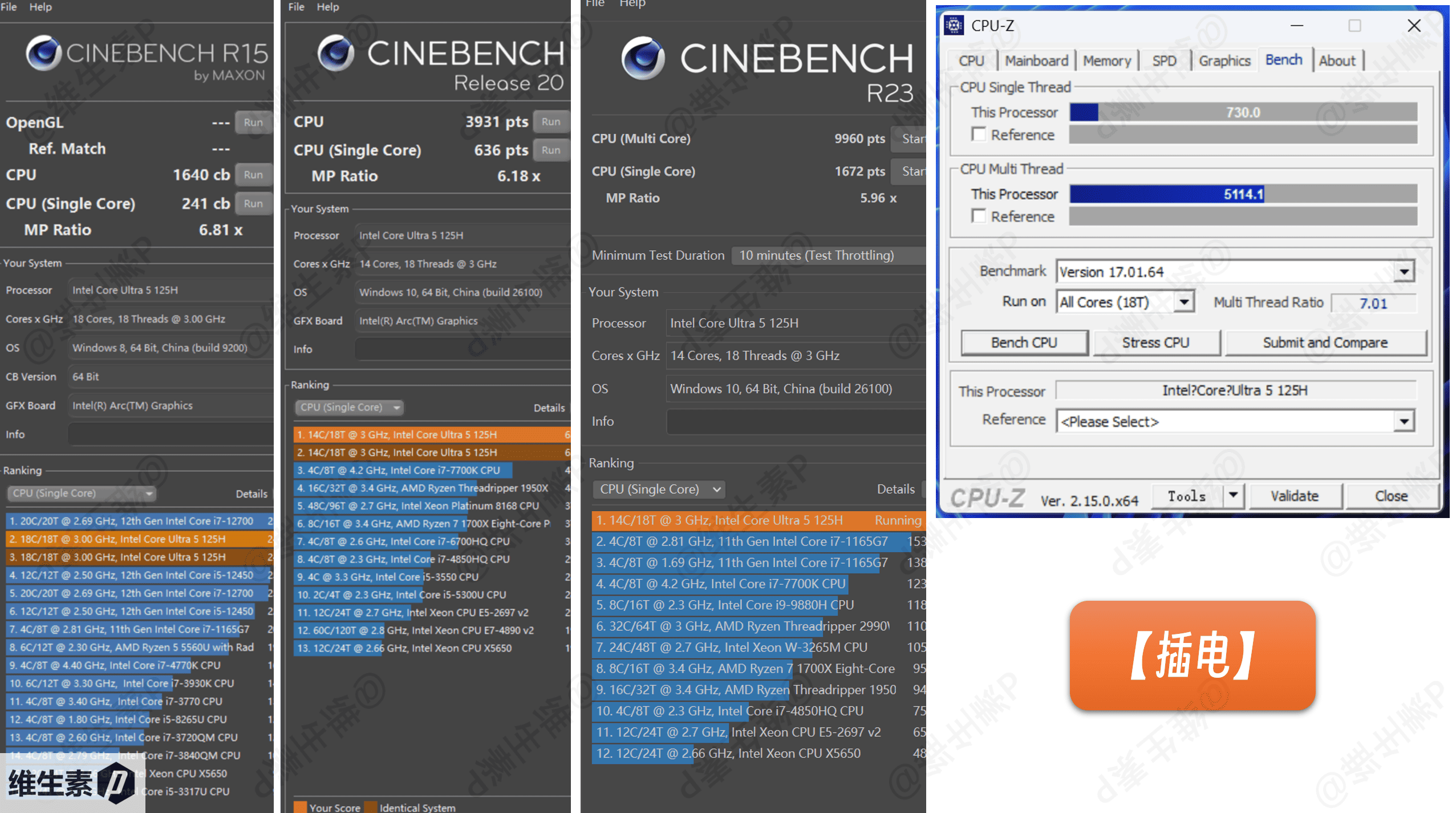Image resolution: width=1456 pixels, height=813 pixels.
Task: Click the Validate button in CPU-Z
Action: coord(1295,495)
